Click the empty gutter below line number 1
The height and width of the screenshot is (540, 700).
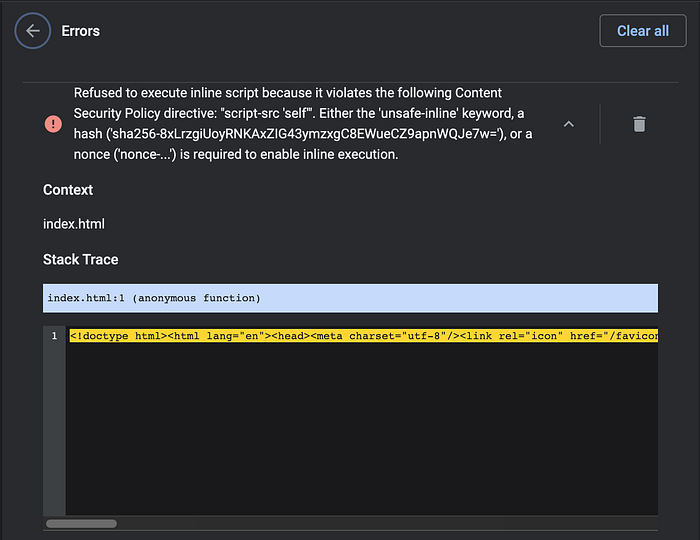tap(54, 428)
